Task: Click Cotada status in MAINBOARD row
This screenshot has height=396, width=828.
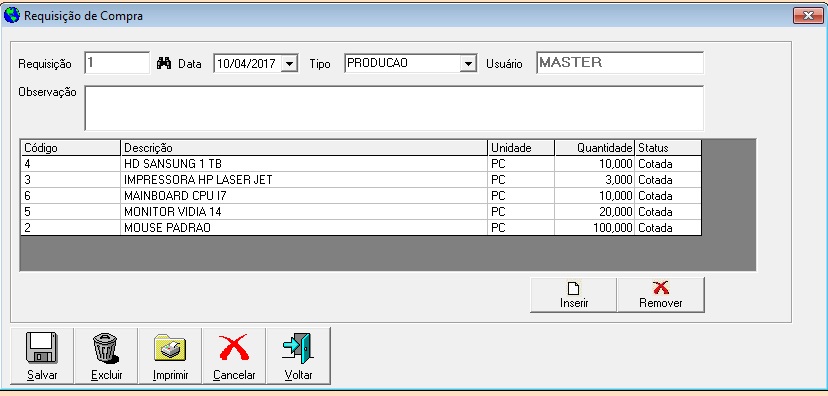Action: point(668,196)
